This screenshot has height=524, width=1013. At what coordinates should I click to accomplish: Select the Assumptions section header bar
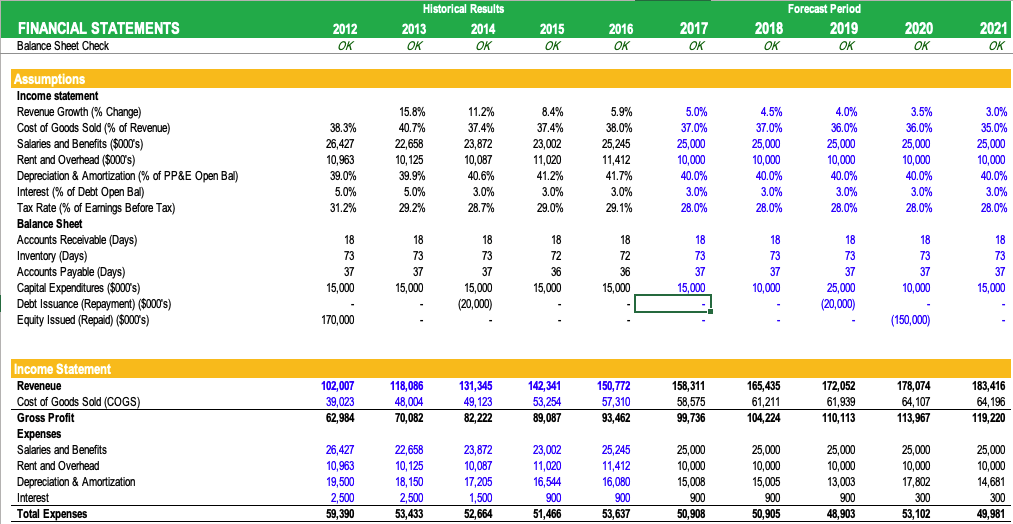506,79
